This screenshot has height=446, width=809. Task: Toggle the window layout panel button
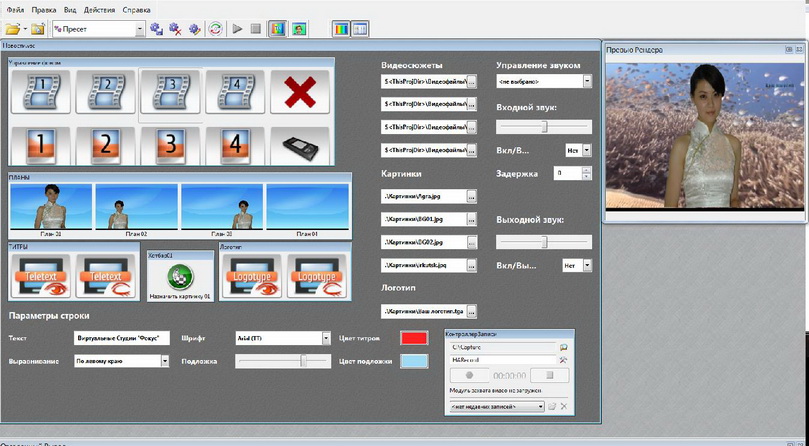coord(360,29)
